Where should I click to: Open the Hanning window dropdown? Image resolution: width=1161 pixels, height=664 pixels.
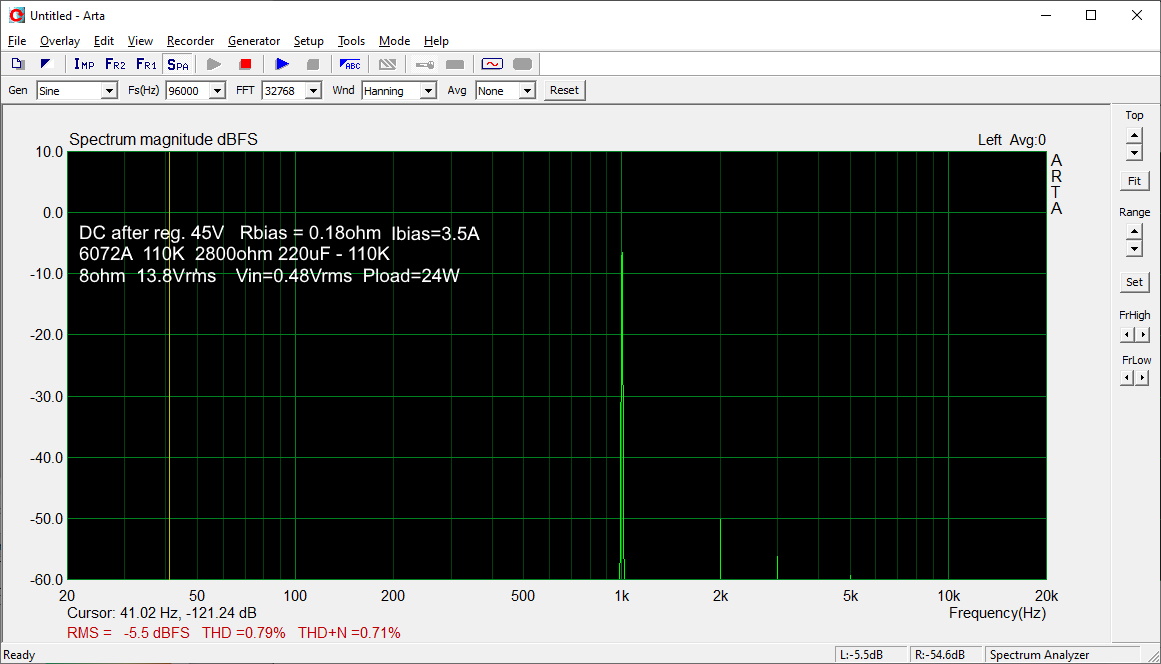(x=428, y=91)
